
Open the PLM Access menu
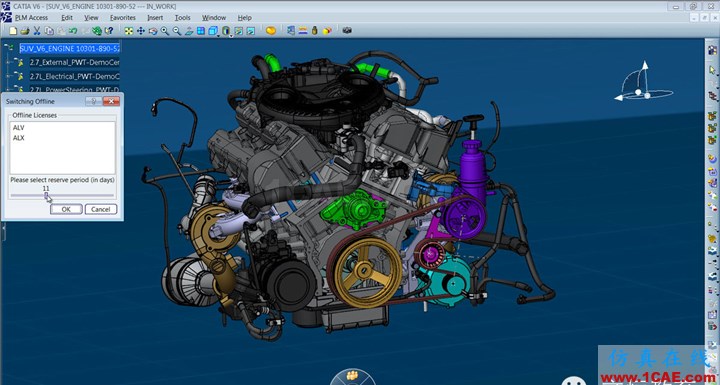click(x=31, y=17)
